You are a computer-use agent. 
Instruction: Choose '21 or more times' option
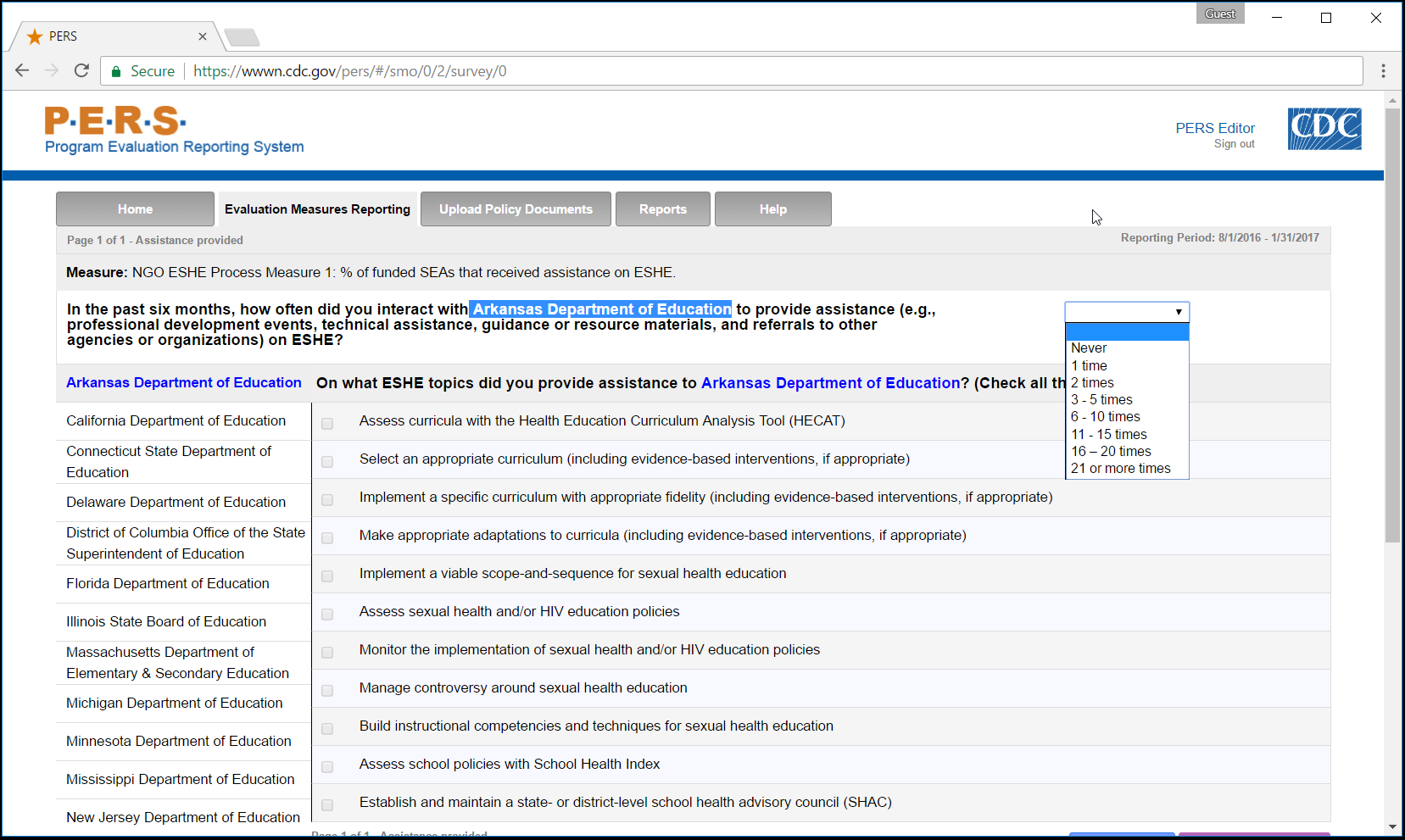1127,468
